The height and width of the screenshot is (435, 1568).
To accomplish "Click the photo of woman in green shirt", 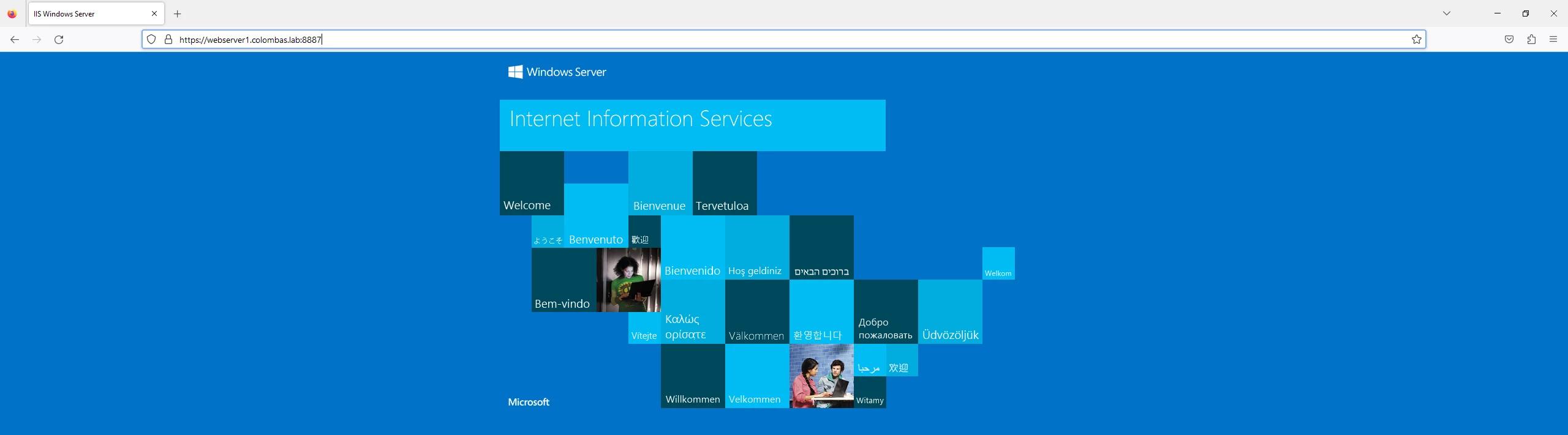I will click(x=628, y=280).
